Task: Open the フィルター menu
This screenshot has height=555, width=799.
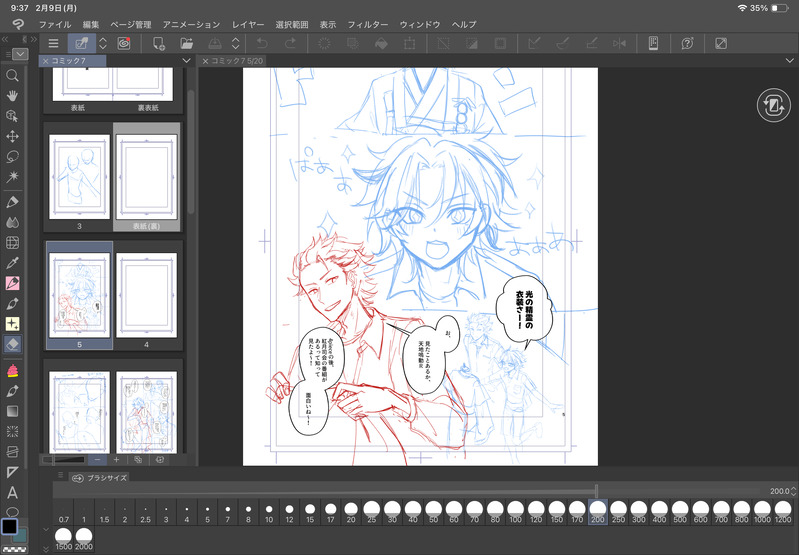Action: tap(367, 24)
